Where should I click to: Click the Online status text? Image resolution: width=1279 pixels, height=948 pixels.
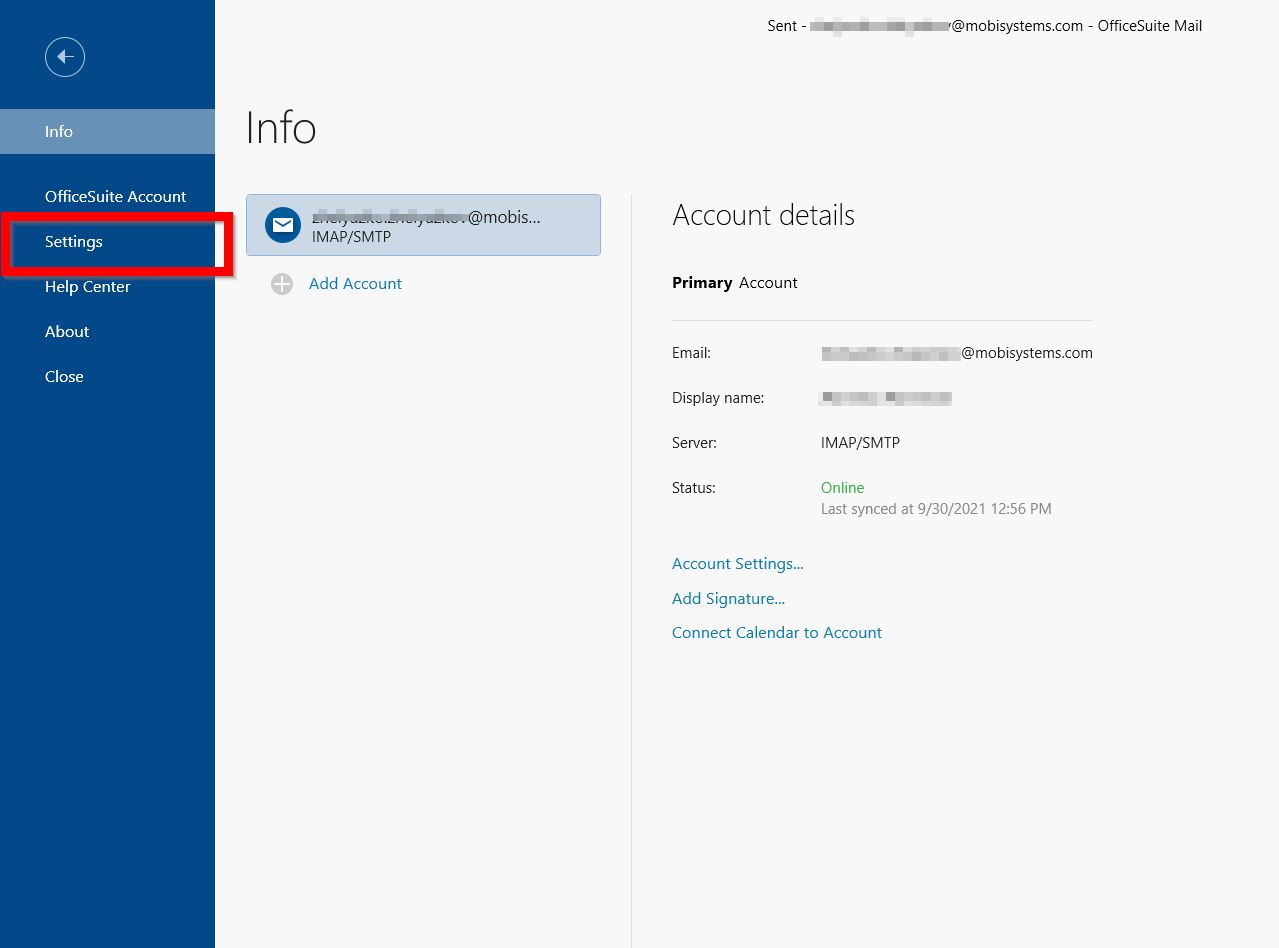(842, 488)
